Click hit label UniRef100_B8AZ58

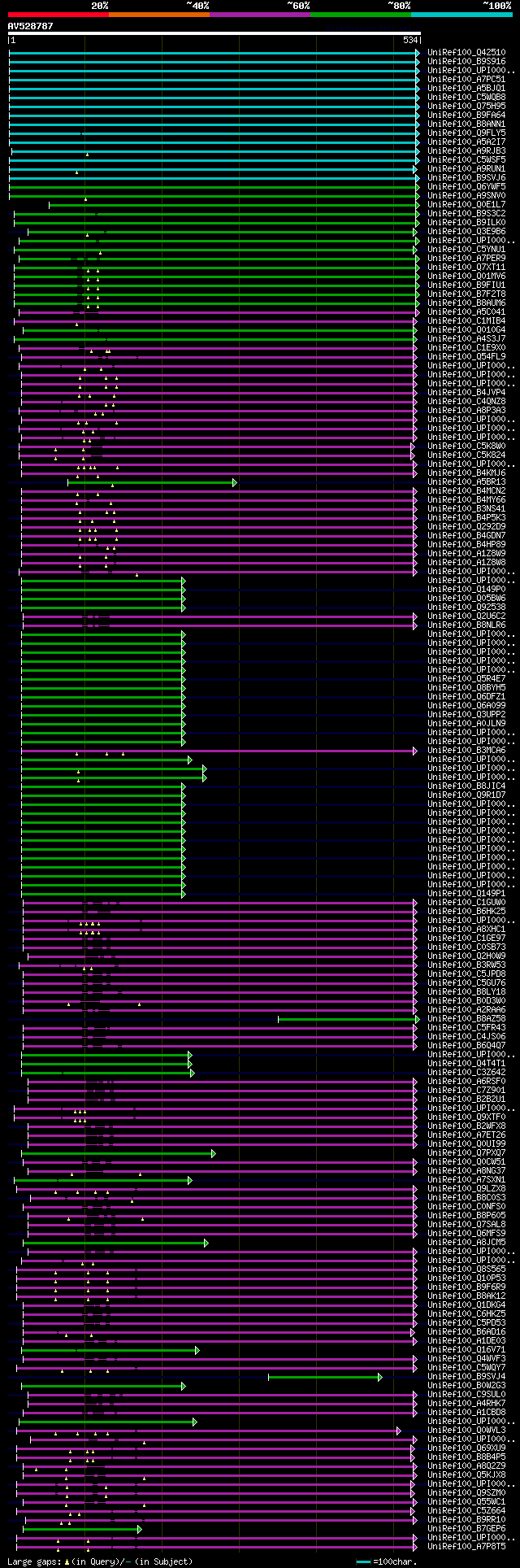468,1019
